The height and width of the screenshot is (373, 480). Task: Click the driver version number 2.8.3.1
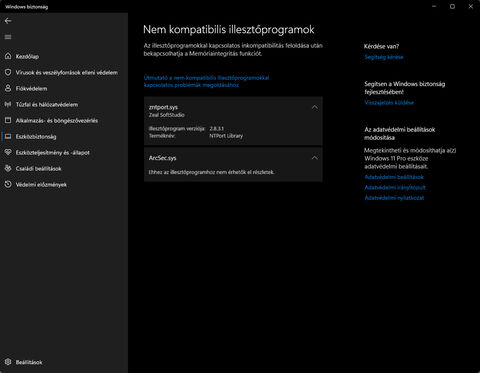(x=217, y=128)
